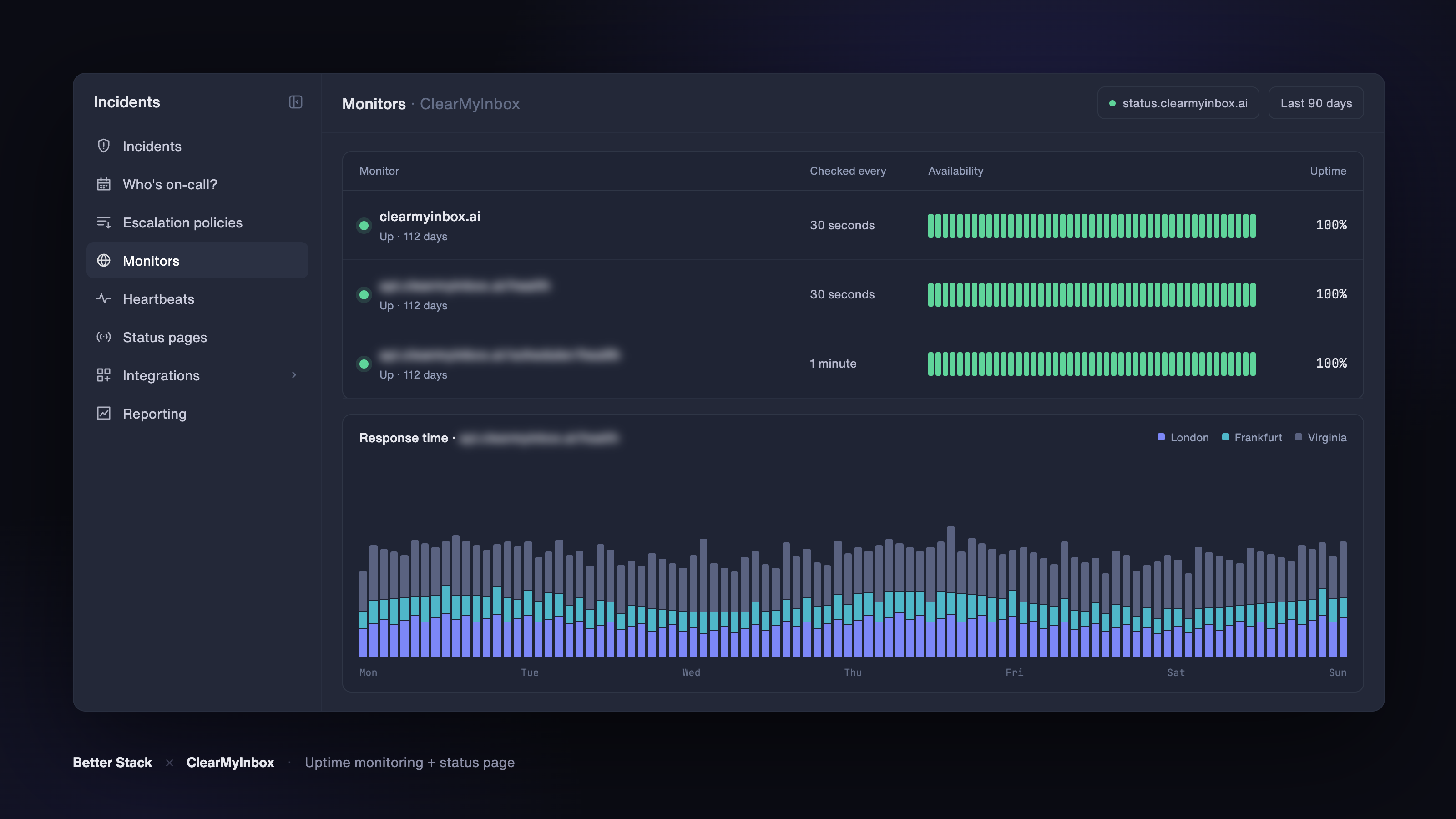Click the green status dot for clearmyinbox.ai
This screenshot has height=819, width=1456.
(x=364, y=226)
